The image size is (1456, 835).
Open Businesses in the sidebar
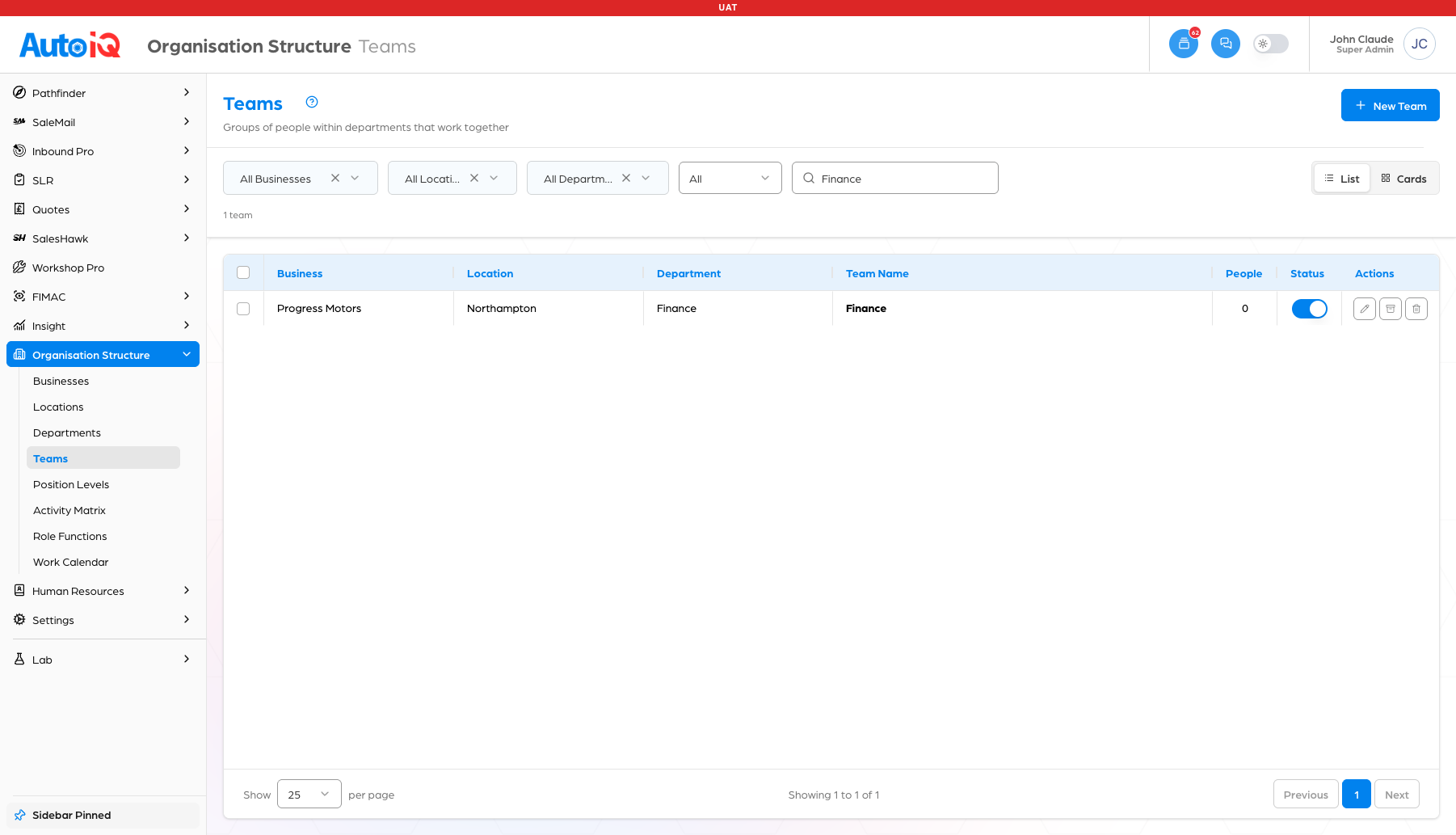click(x=61, y=381)
